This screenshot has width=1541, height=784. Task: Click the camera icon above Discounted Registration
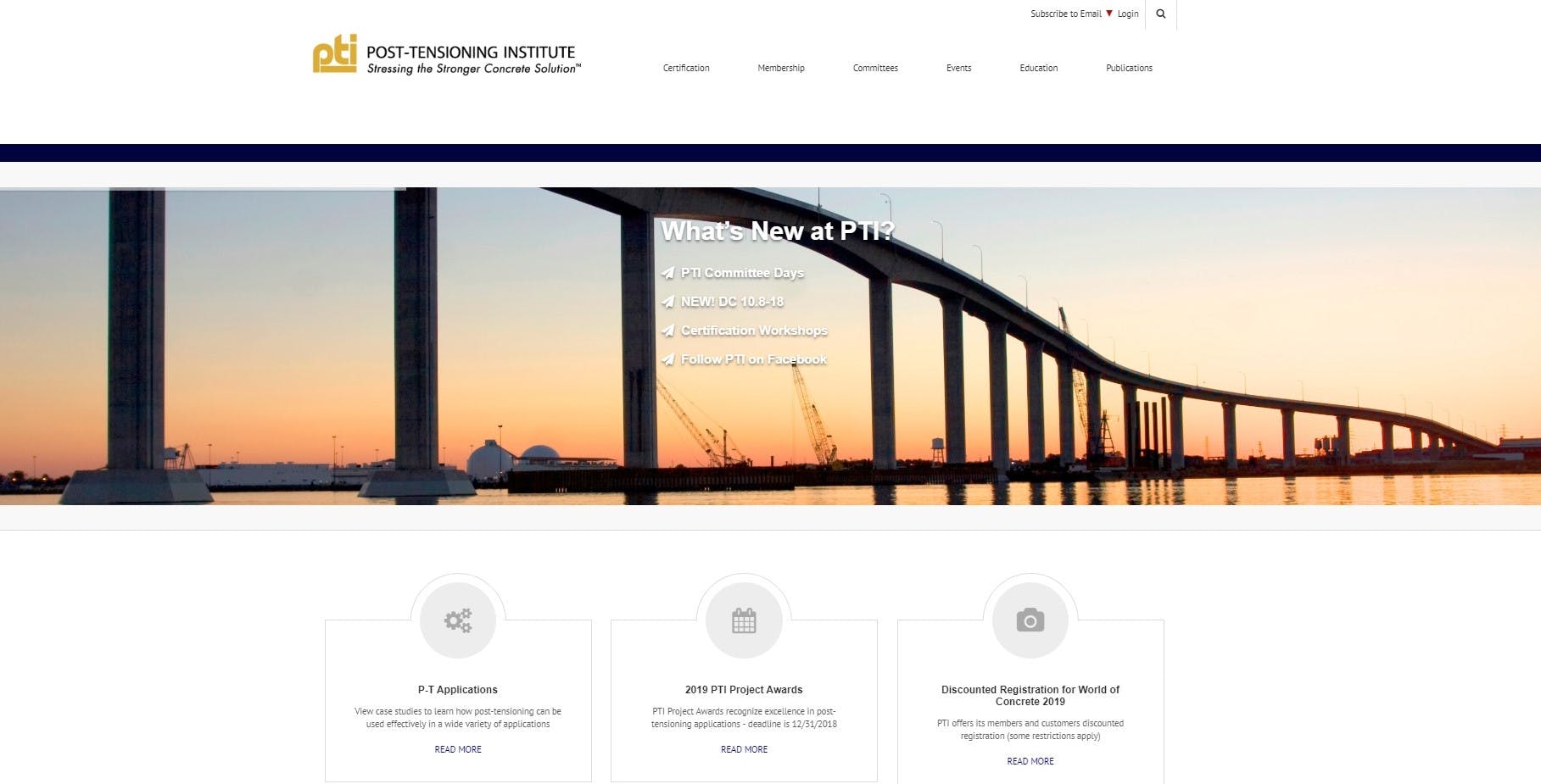point(1030,619)
